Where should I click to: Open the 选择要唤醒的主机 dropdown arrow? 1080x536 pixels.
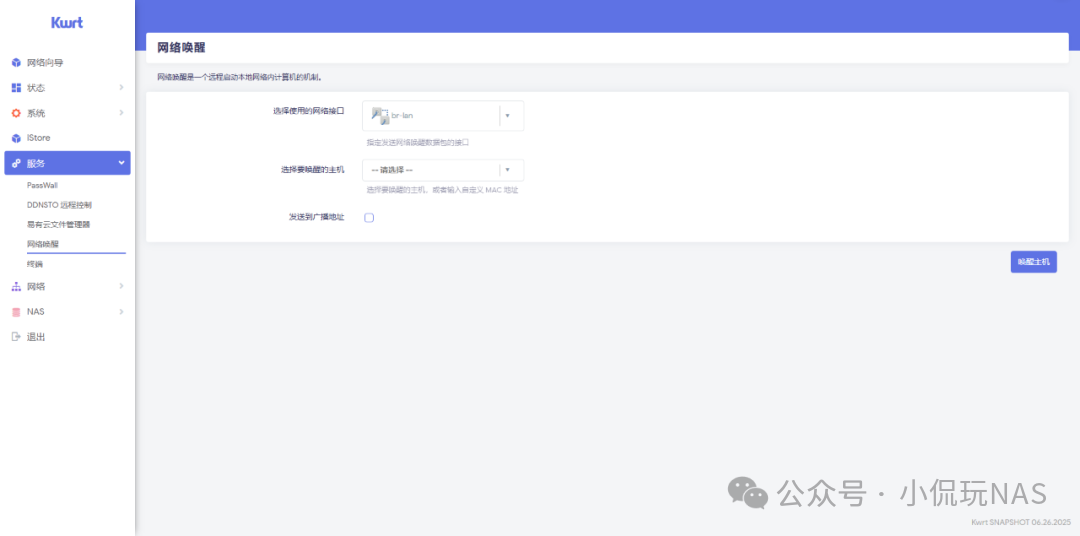pyautogui.click(x=508, y=169)
